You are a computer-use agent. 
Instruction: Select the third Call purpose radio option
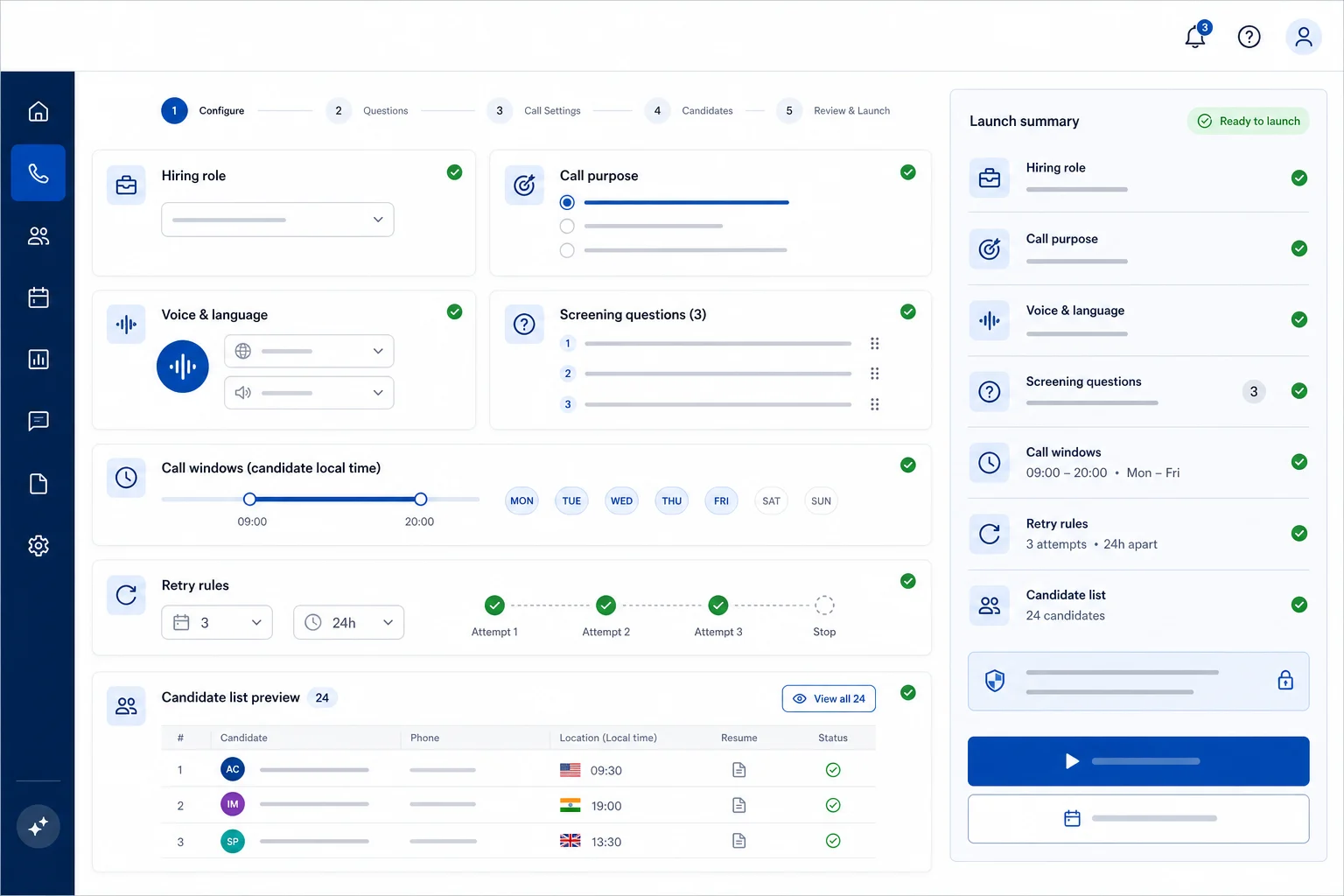click(x=567, y=250)
